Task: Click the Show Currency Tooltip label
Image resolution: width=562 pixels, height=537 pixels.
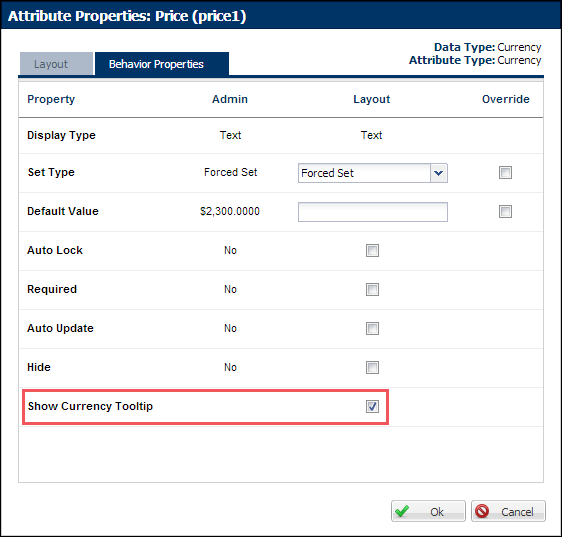Action: point(90,407)
